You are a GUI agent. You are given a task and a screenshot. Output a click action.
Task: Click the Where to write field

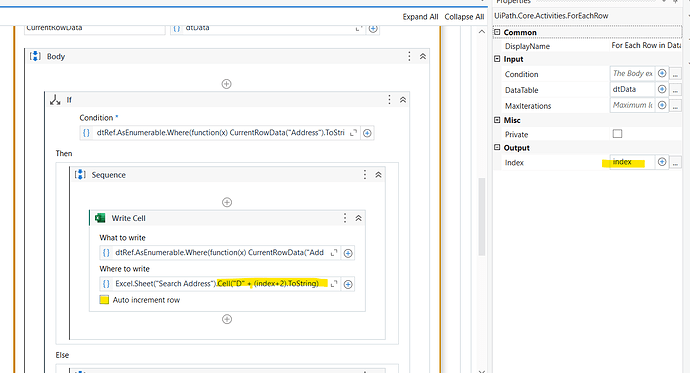(x=219, y=284)
